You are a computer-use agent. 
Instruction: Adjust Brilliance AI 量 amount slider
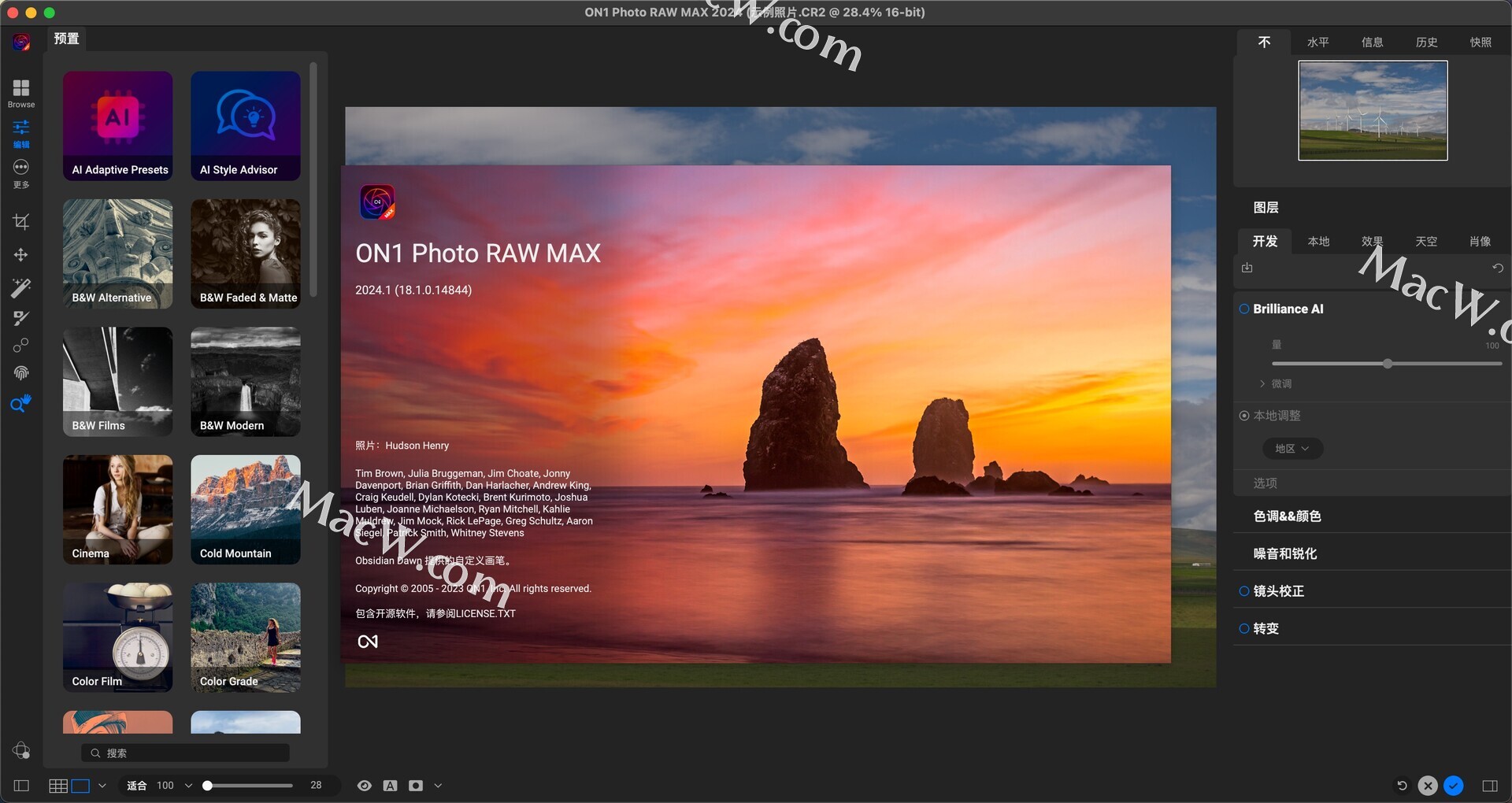[1387, 364]
